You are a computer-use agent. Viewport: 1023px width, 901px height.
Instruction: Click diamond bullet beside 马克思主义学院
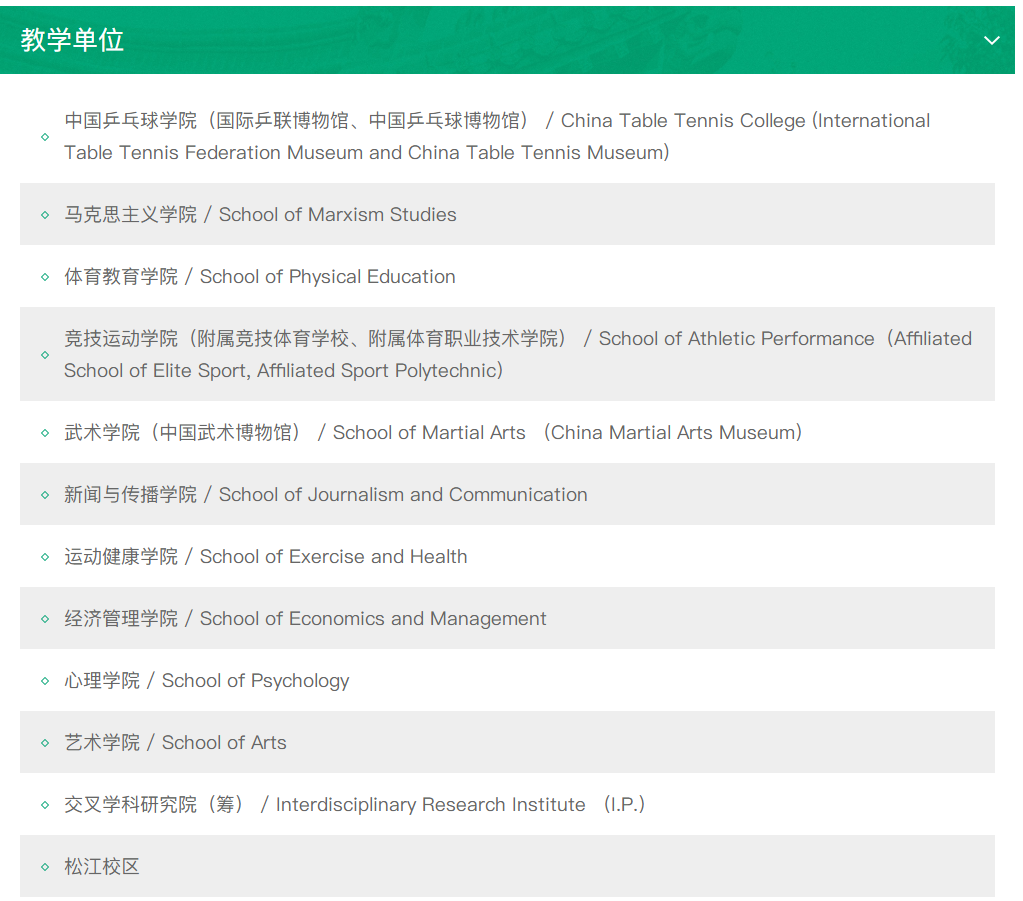[45, 215]
